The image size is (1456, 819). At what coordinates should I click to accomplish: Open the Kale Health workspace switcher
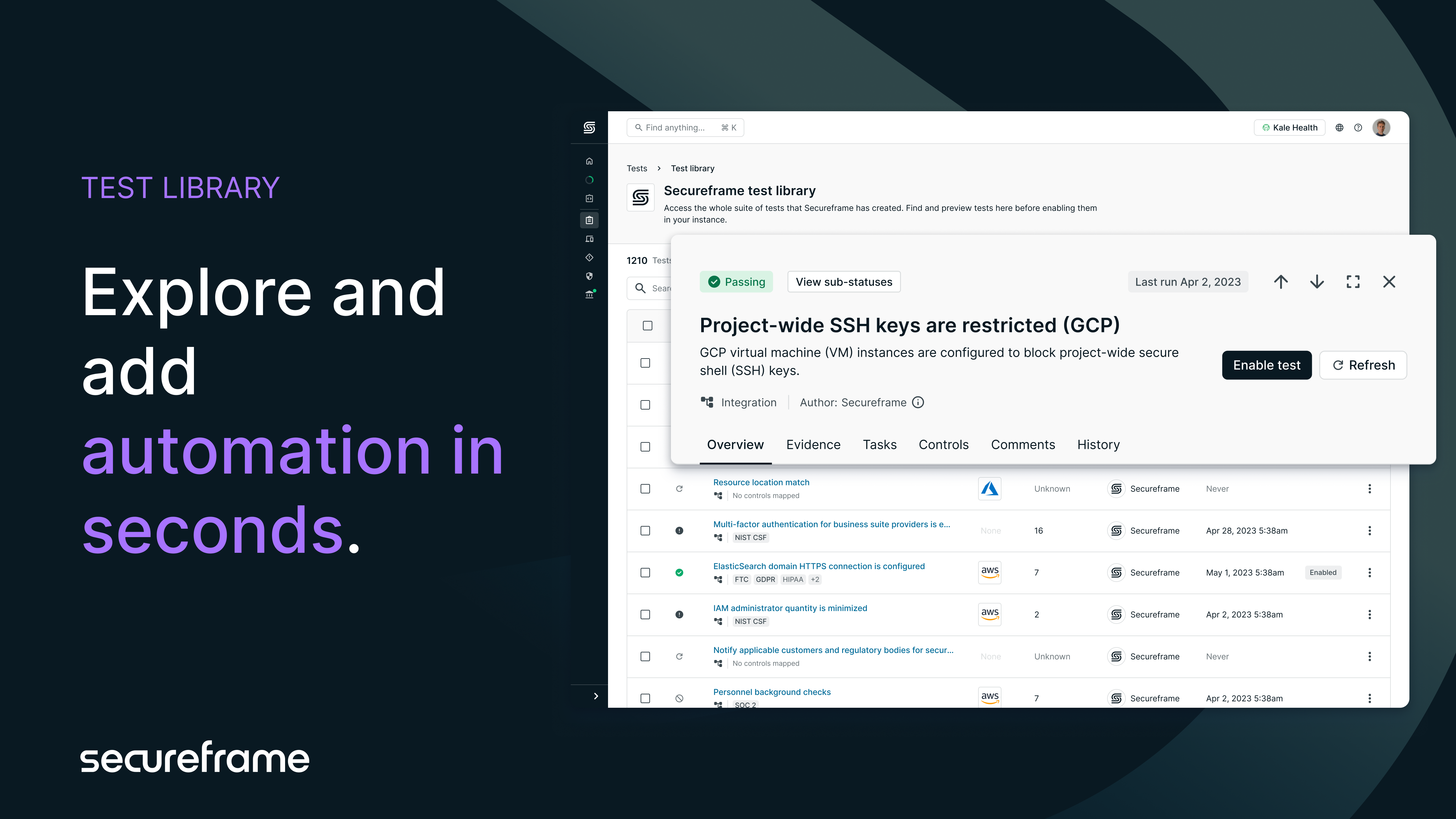point(1289,128)
